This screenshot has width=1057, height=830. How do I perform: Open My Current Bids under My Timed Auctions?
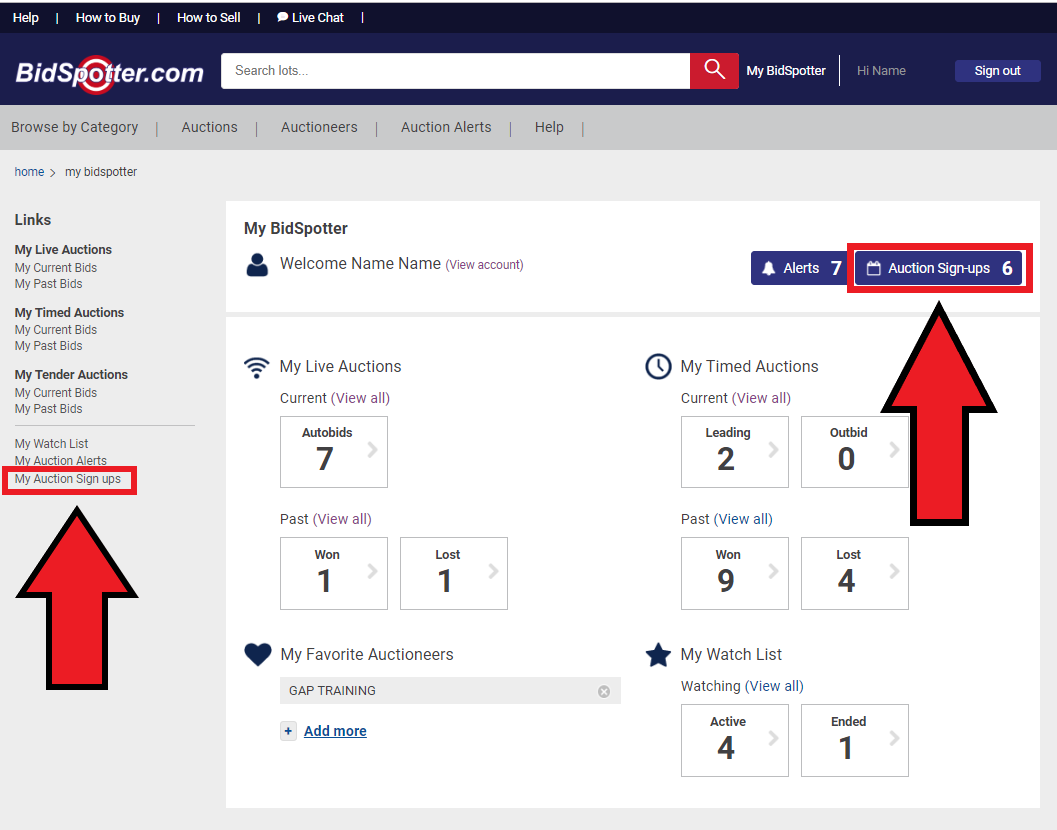[x=56, y=330]
